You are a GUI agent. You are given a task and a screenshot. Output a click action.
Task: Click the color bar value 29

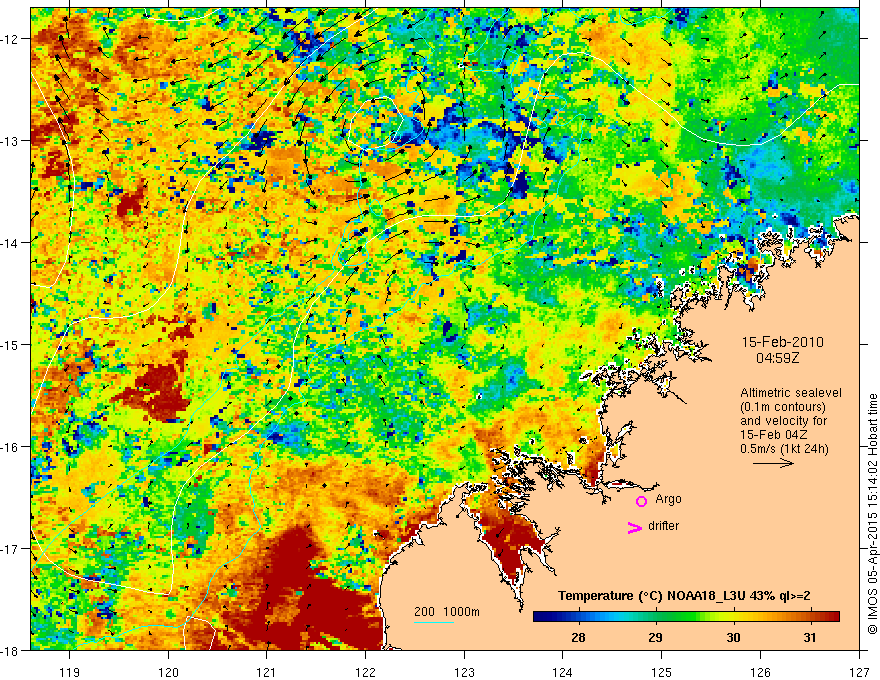655,637
